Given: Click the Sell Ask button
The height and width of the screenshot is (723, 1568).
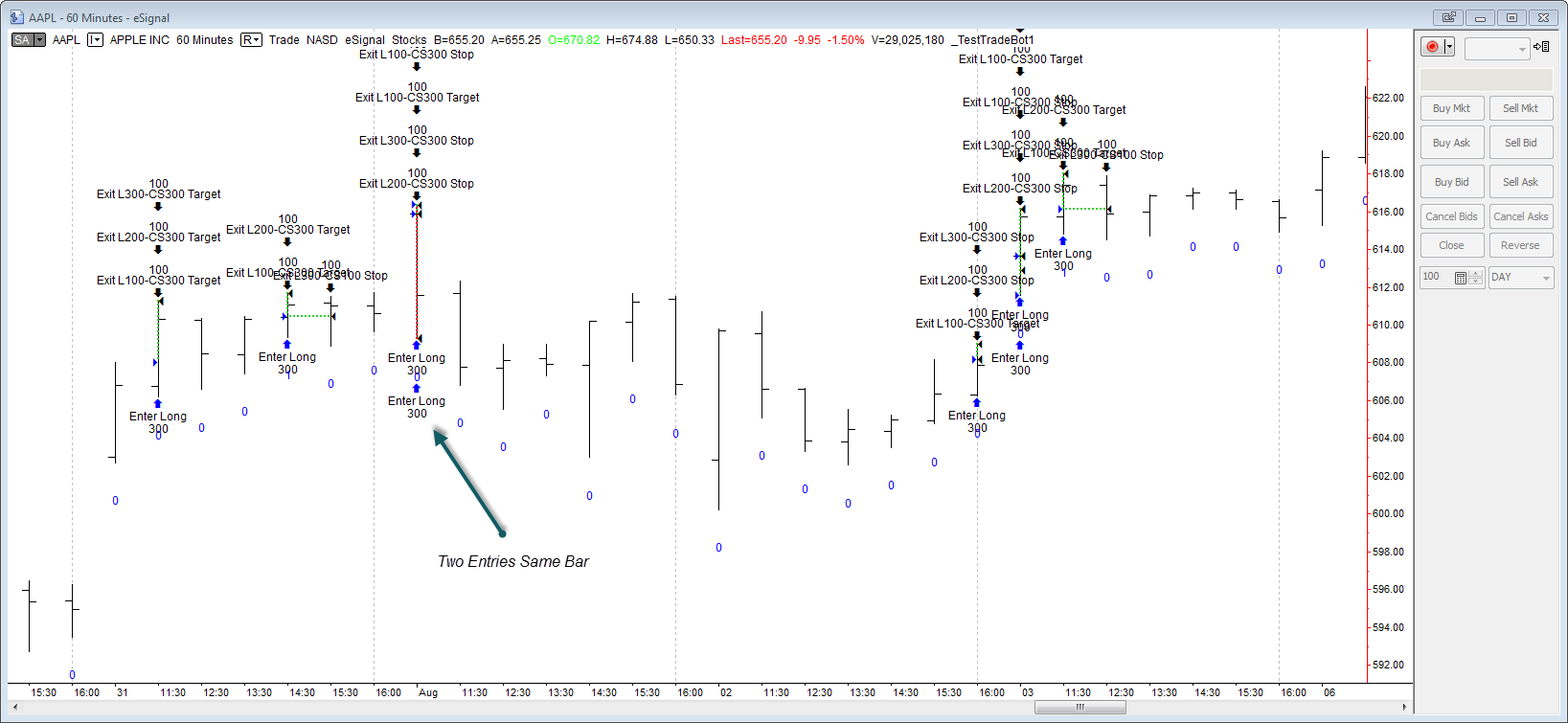Looking at the screenshot, I should pos(1520,182).
